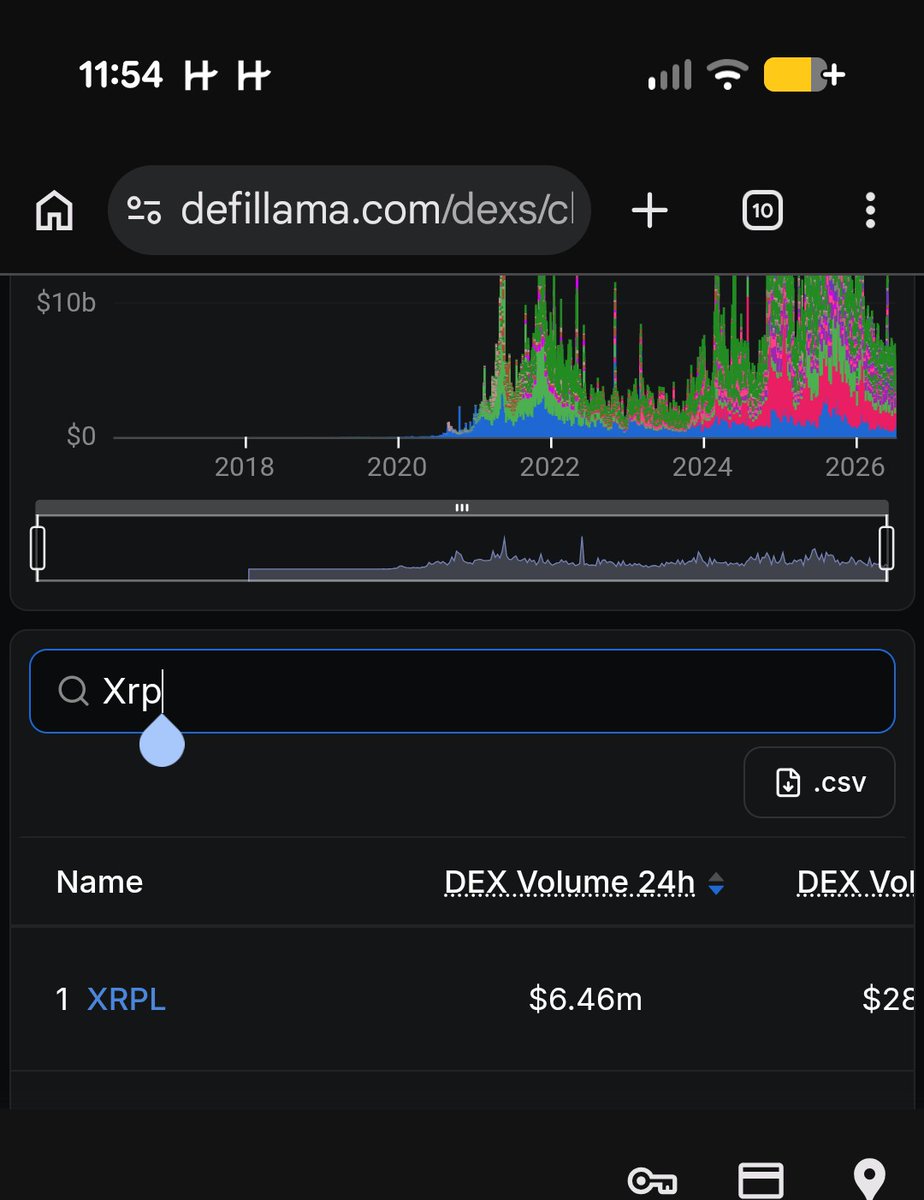Grab the left handle of chart range slider
The width and height of the screenshot is (924, 1200).
coord(38,547)
